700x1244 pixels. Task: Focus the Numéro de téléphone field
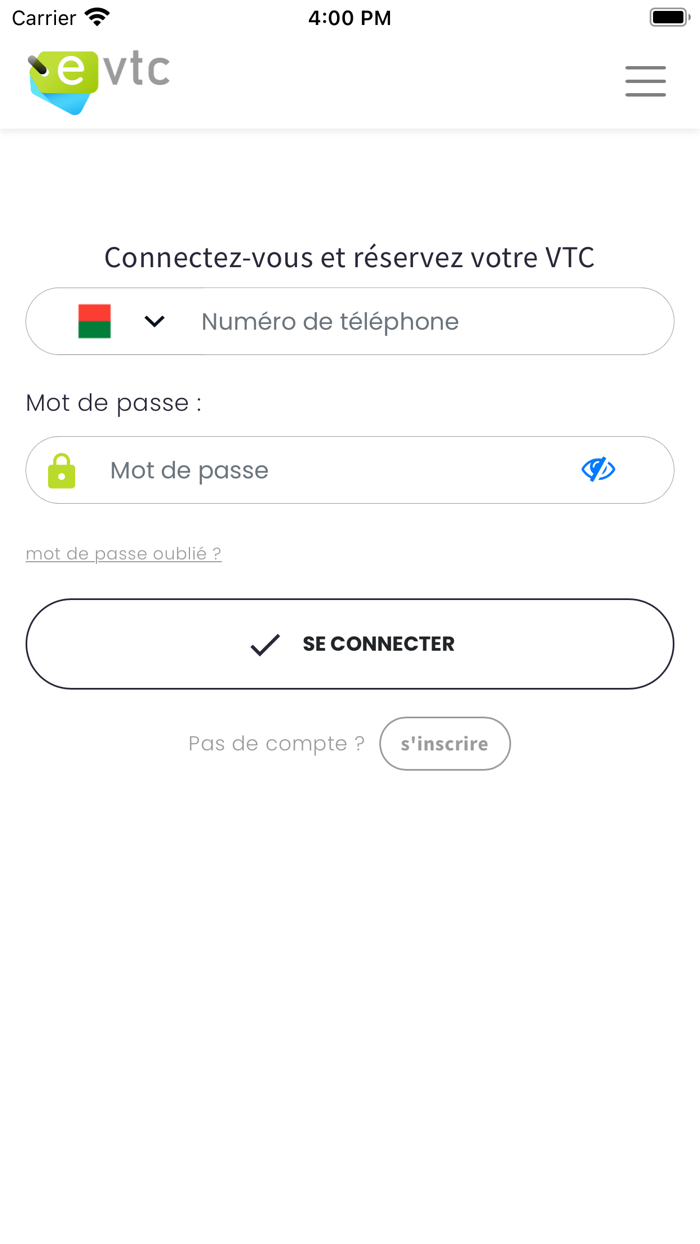click(x=430, y=321)
